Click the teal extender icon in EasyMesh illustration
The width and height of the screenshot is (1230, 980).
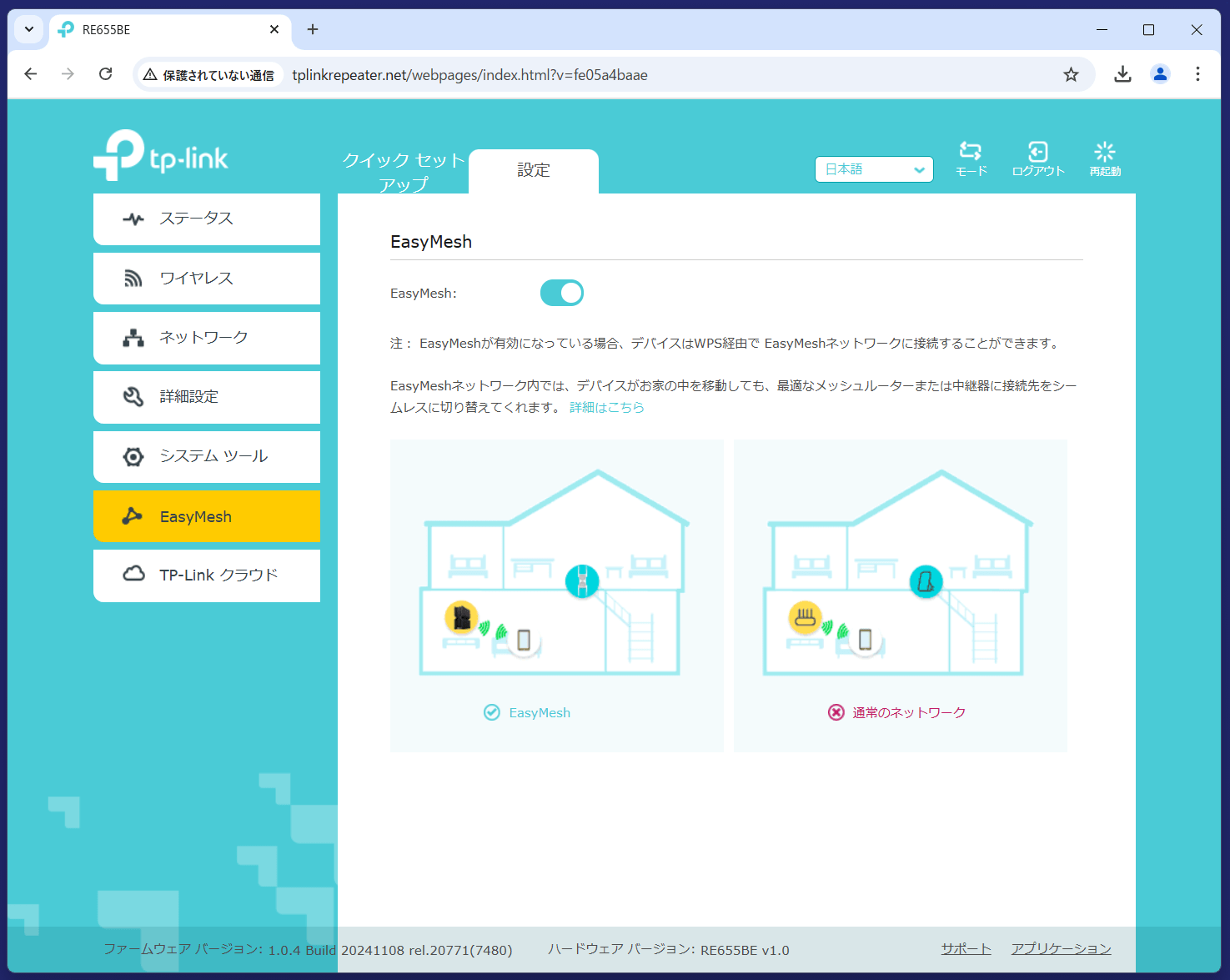[582, 581]
